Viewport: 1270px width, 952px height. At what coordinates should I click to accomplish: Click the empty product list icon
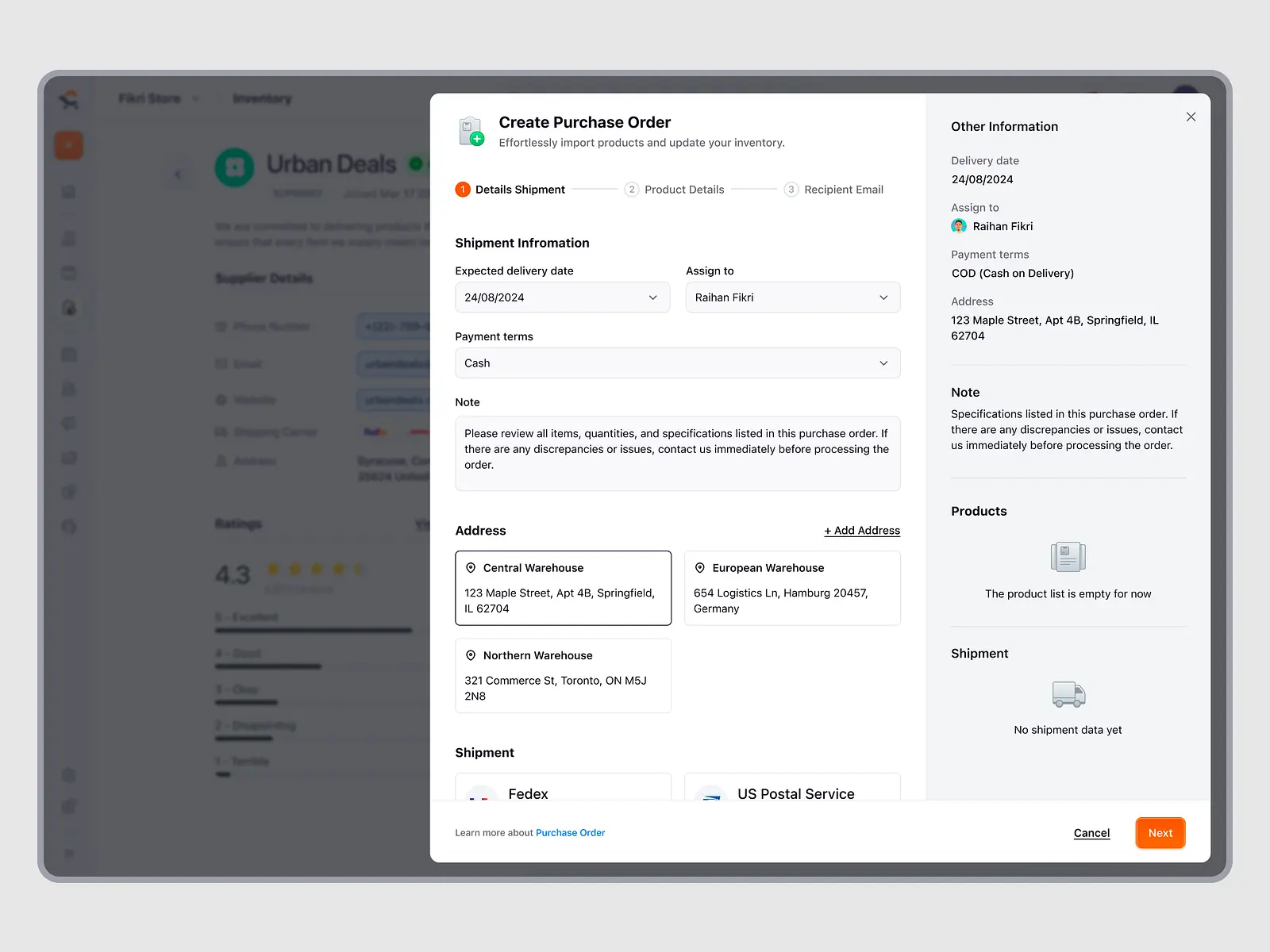coord(1068,557)
